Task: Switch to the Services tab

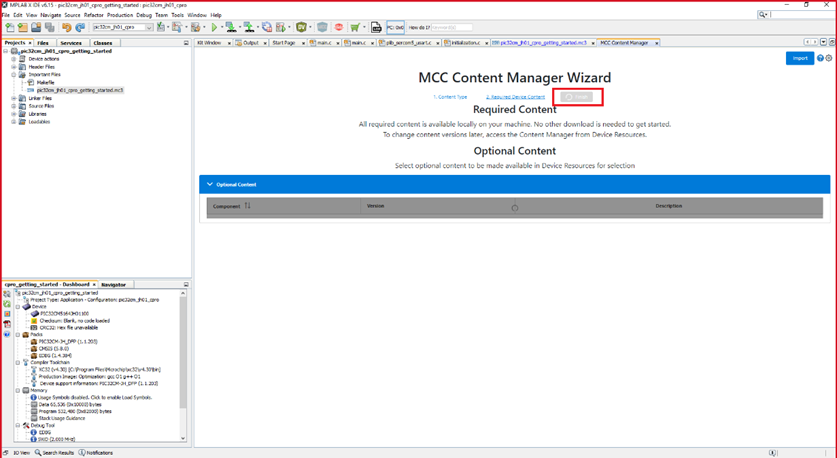Action: pyautogui.click(x=71, y=43)
